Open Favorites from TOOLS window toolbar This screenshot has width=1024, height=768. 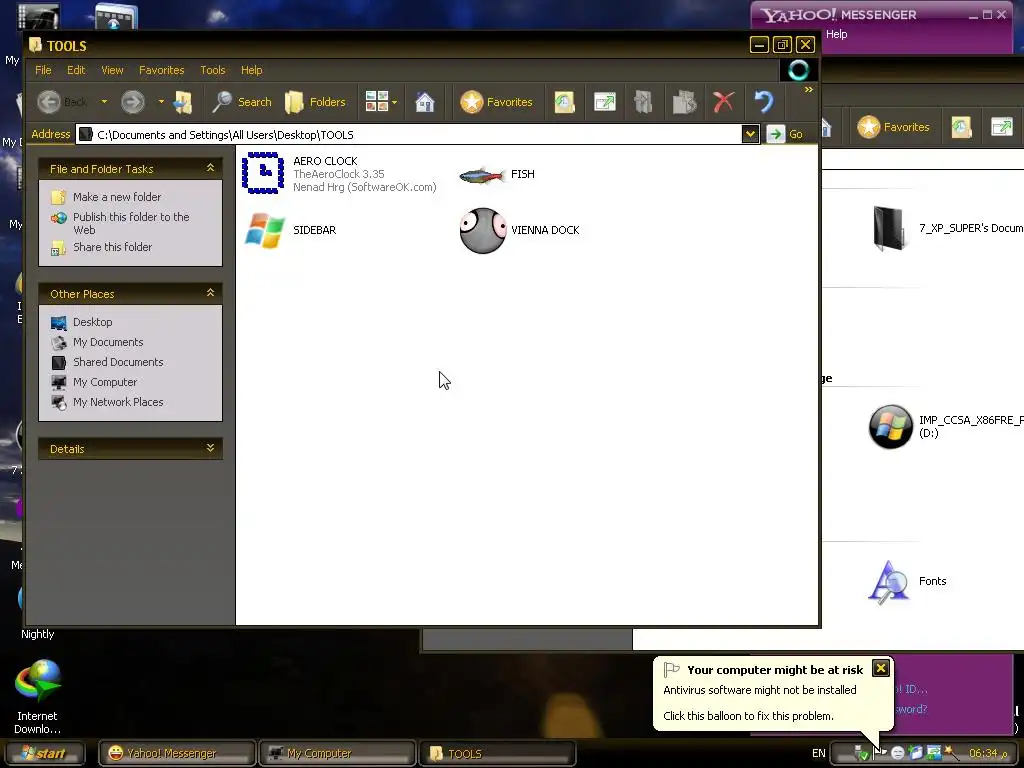point(496,102)
